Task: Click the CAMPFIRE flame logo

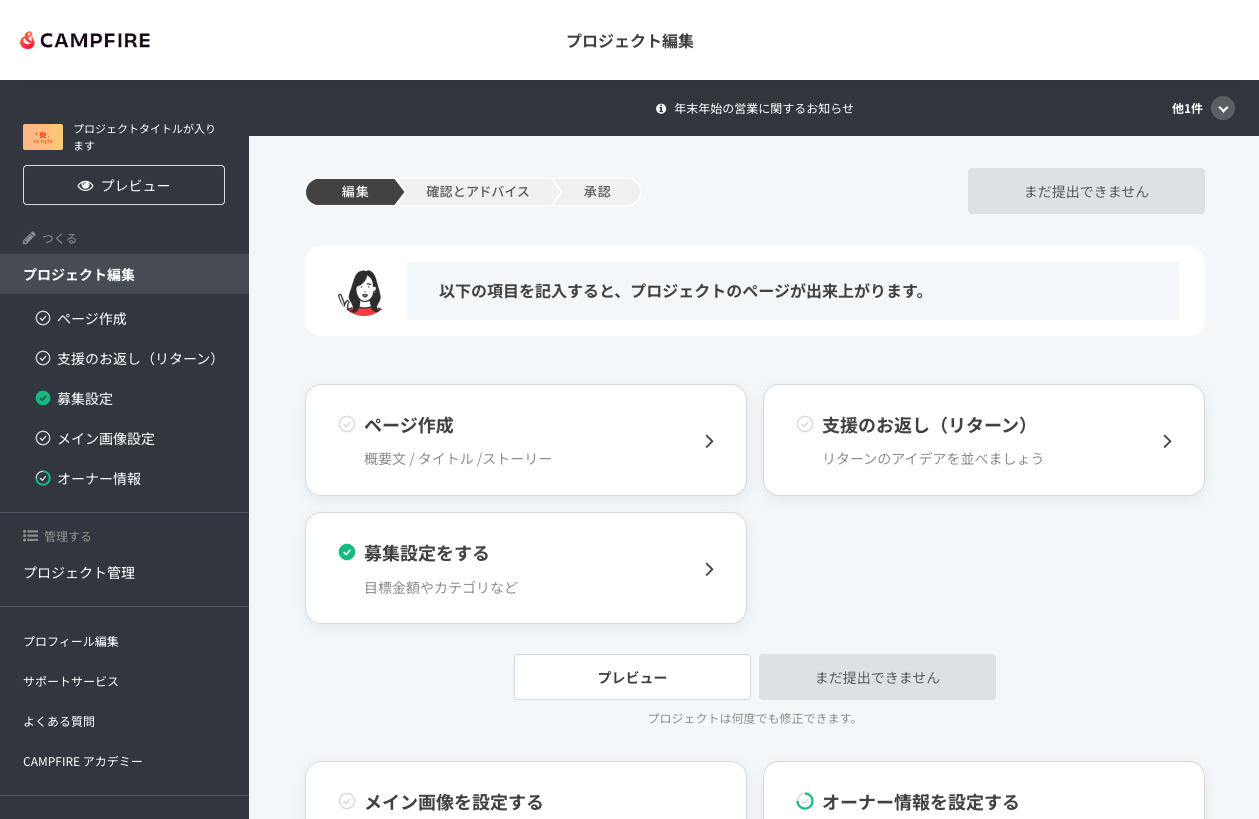Action: tap(28, 40)
